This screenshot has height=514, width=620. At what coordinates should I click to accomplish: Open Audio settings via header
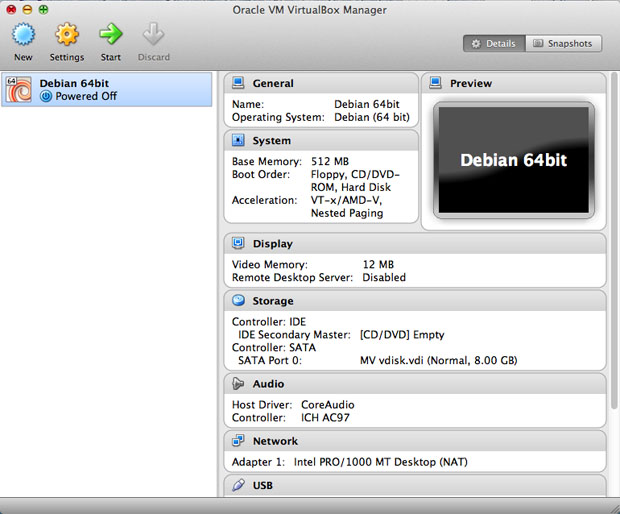(268, 384)
